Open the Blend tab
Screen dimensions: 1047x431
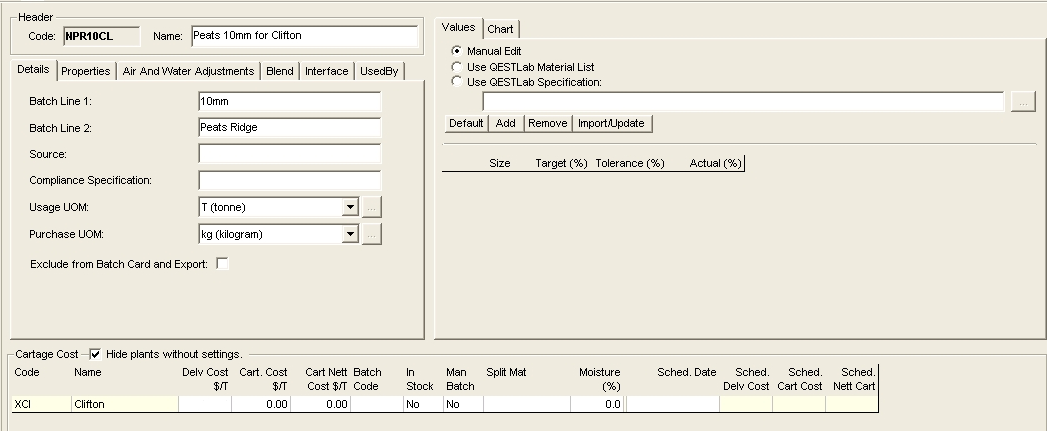[280, 71]
